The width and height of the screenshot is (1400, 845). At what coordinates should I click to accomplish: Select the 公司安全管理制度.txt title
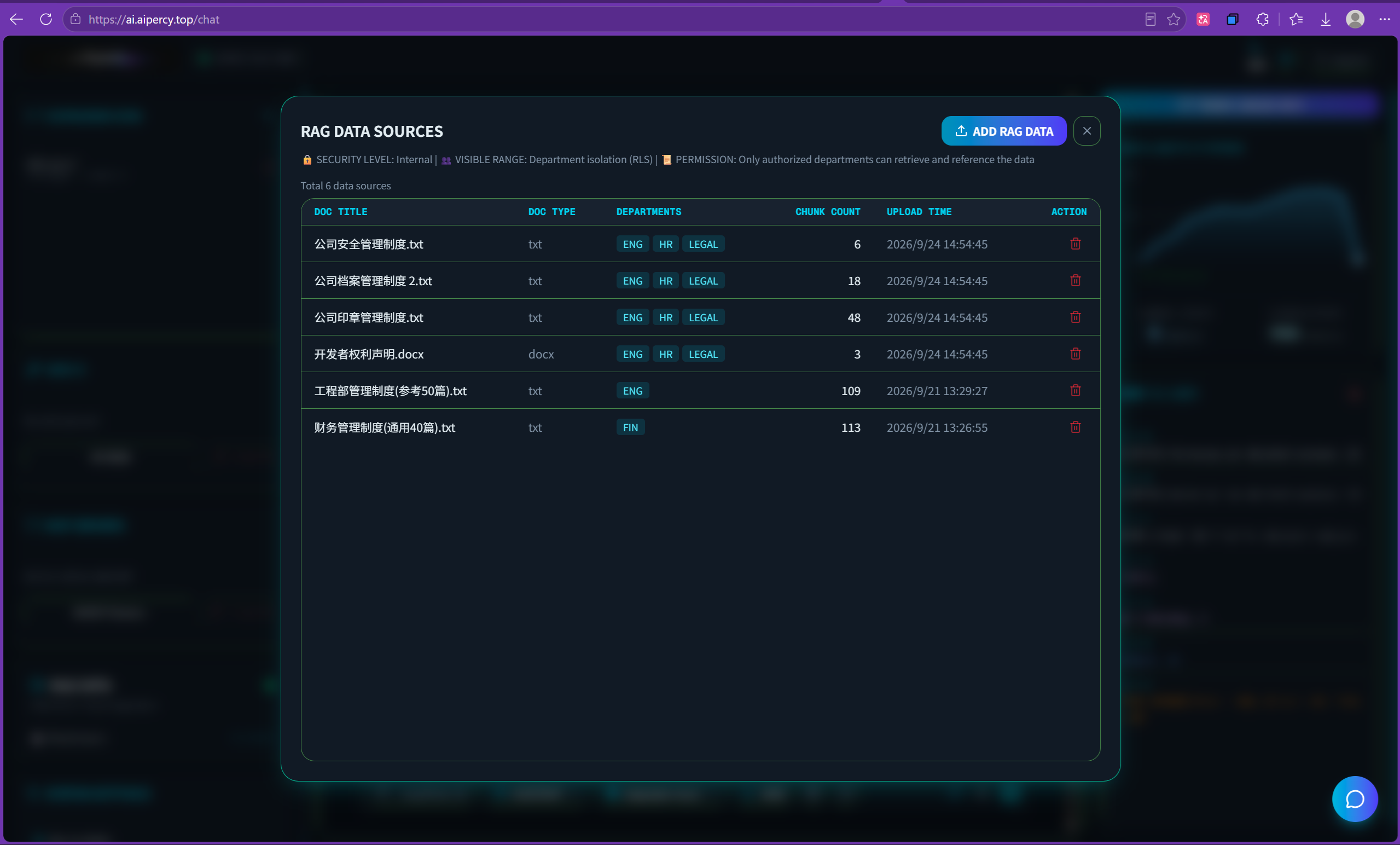(x=369, y=244)
